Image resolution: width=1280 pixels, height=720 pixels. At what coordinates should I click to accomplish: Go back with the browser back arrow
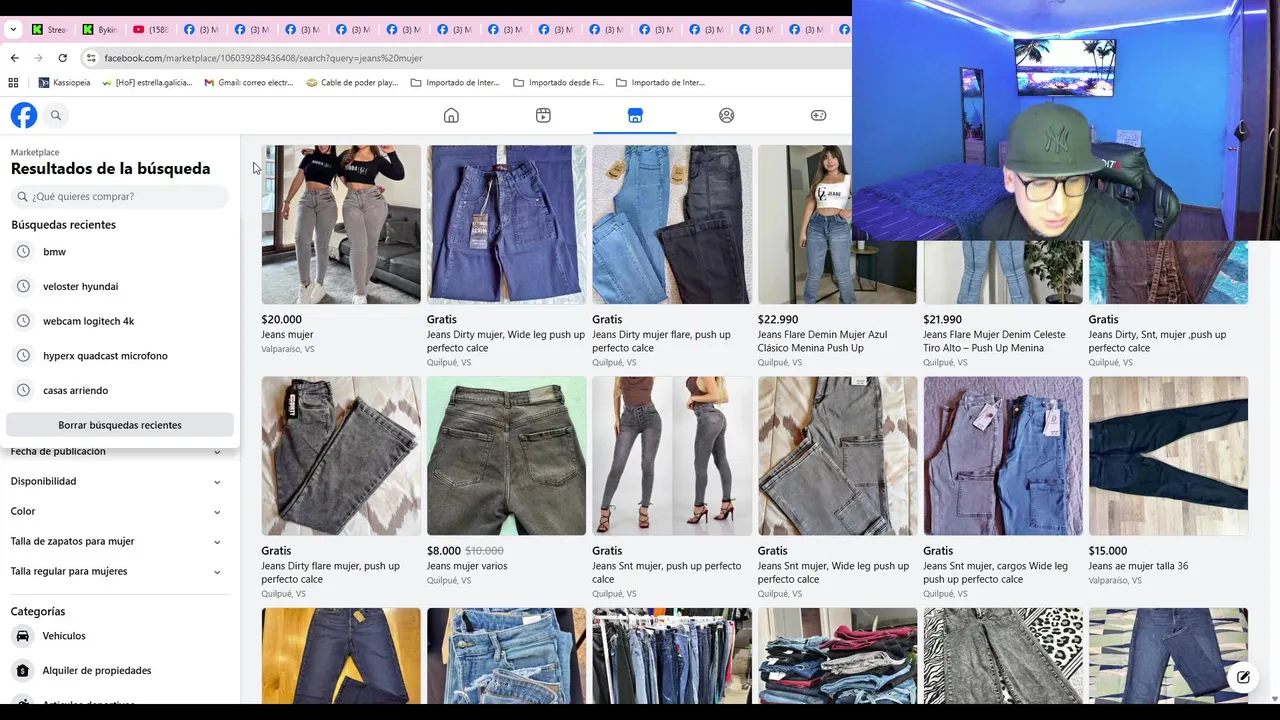point(14,58)
